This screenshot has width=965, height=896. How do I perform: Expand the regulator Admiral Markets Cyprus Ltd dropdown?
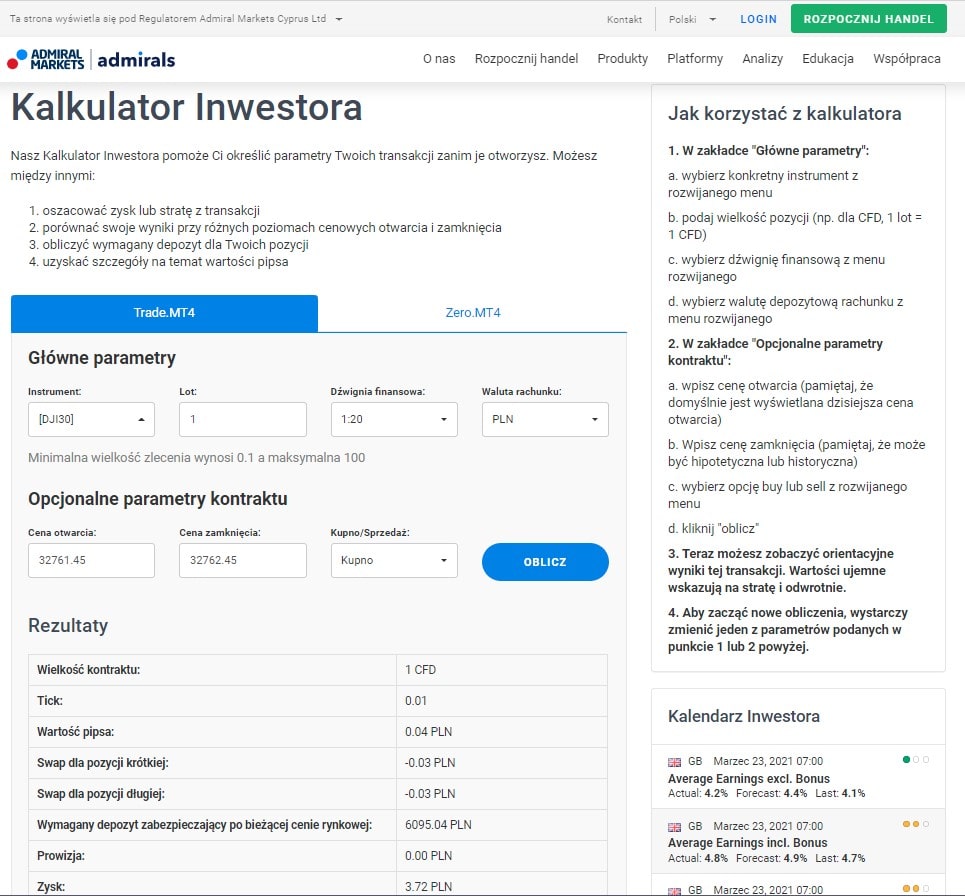click(x=175, y=18)
